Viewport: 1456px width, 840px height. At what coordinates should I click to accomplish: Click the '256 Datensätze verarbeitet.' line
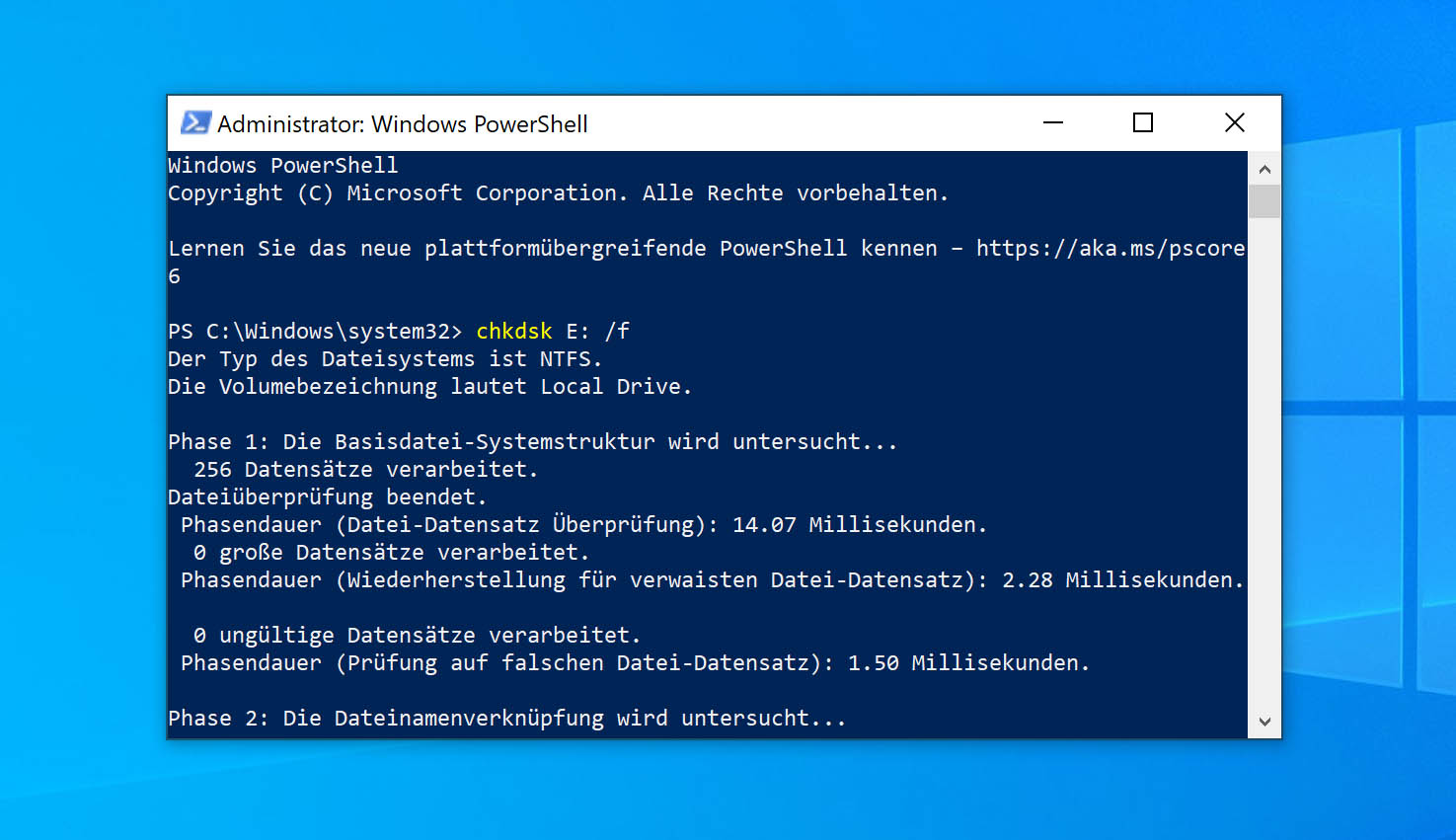(x=366, y=470)
